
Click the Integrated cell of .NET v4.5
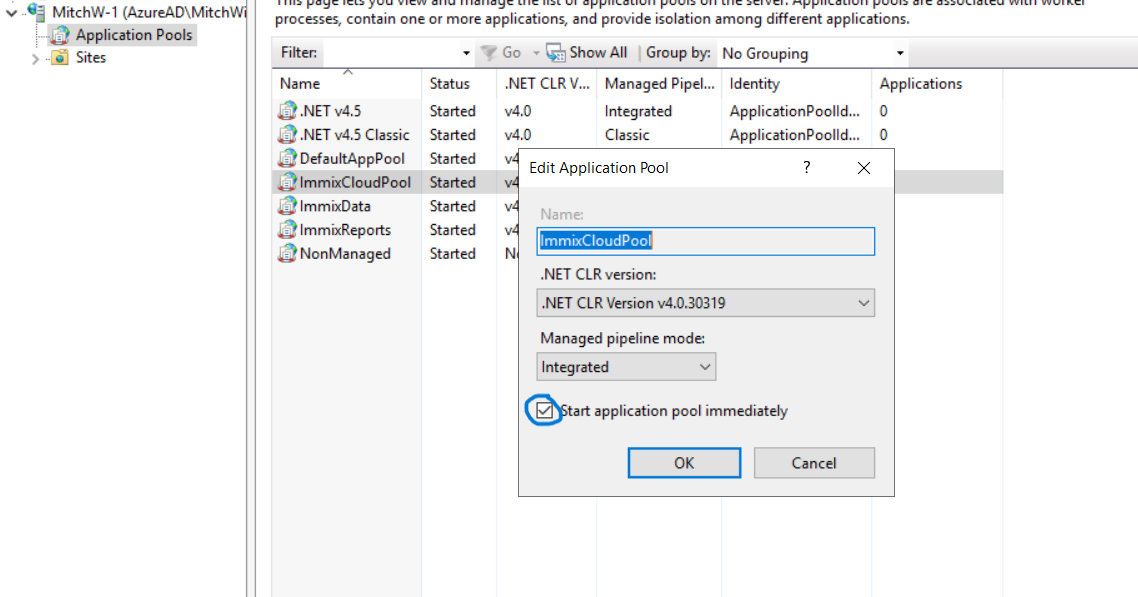[x=638, y=111]
